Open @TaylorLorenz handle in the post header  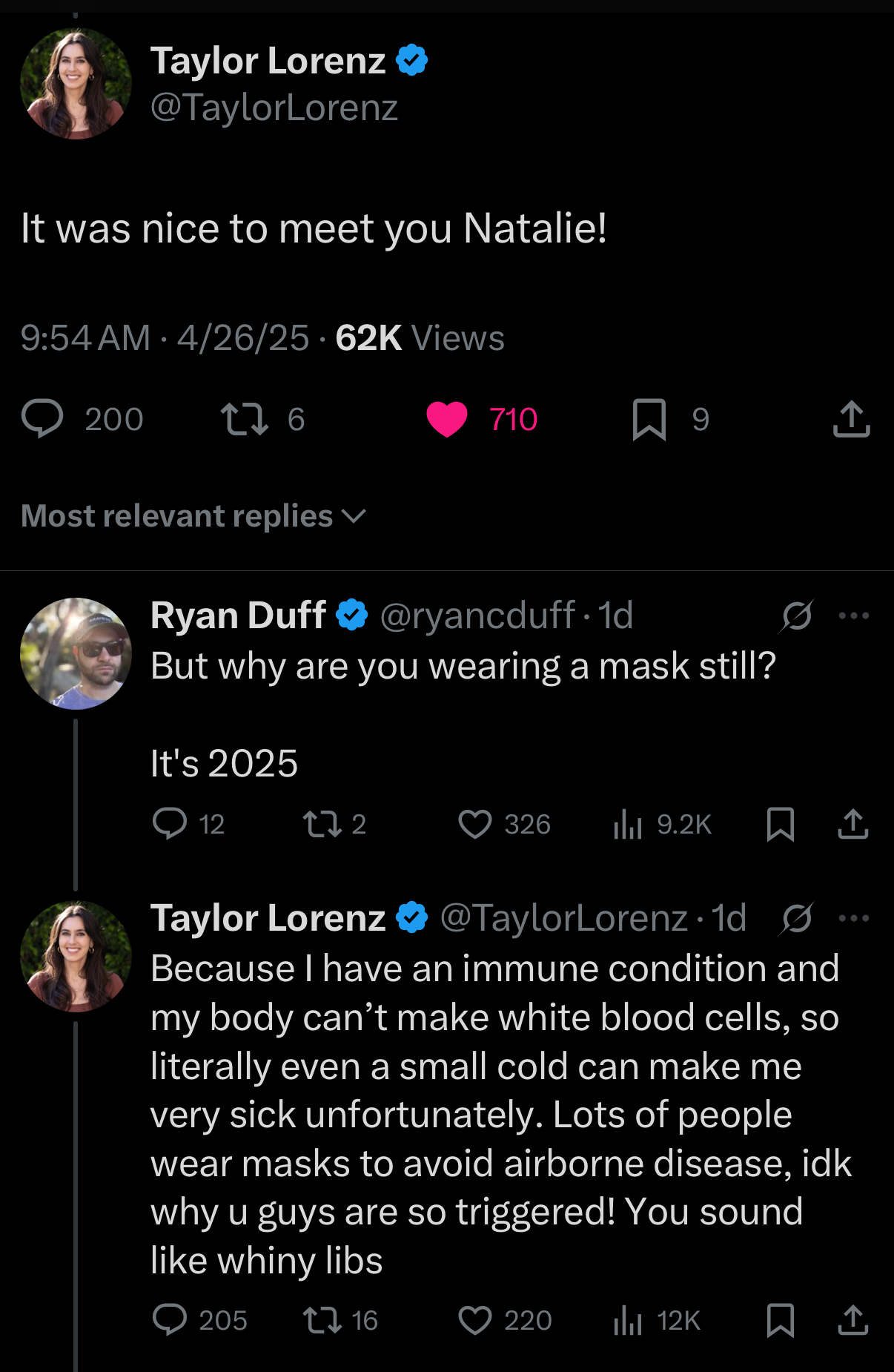tap(274, 108)
